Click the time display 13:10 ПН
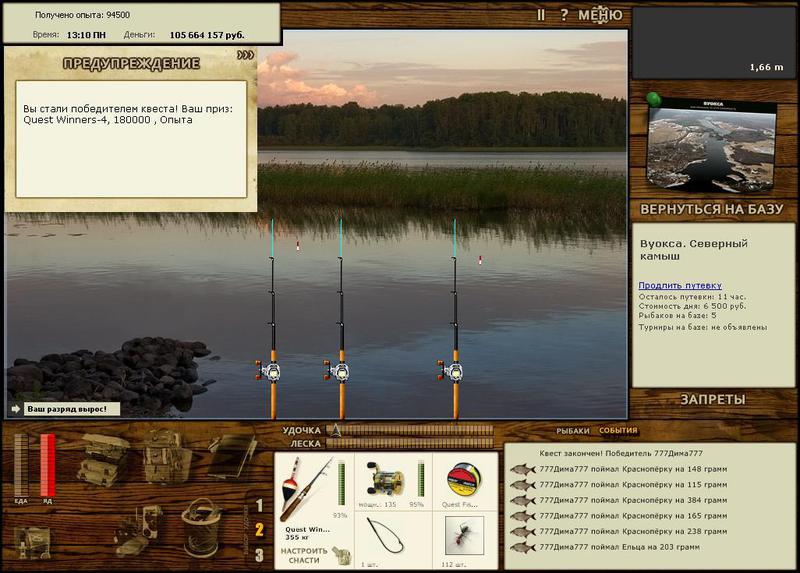The width and height of the screenshot is (800, 573). 86,35
